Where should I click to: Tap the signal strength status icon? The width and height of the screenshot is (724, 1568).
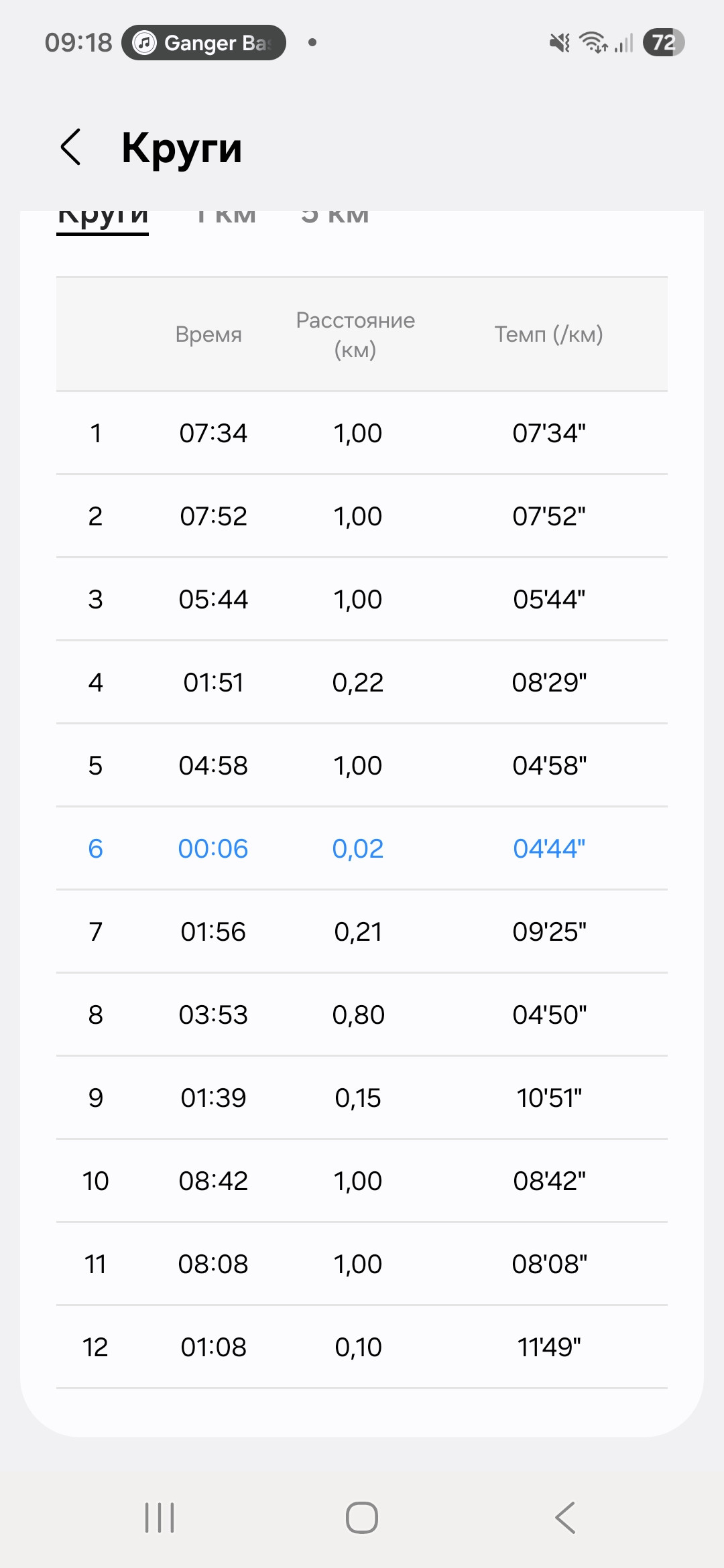624,44
